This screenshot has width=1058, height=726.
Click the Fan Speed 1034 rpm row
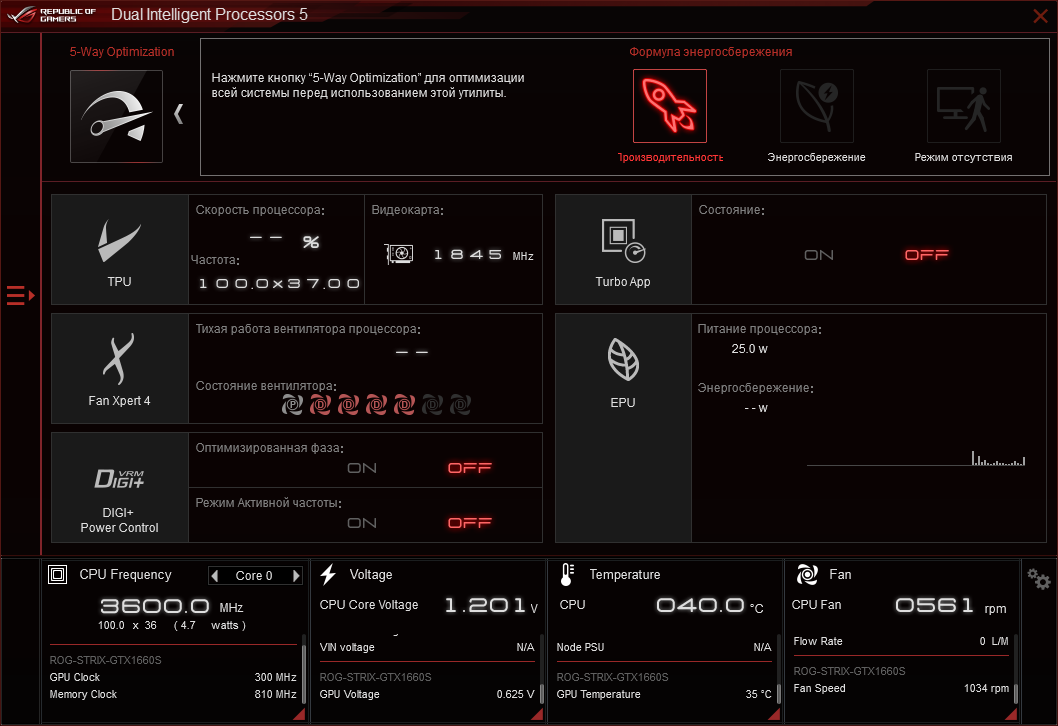[x=901, y=688]
